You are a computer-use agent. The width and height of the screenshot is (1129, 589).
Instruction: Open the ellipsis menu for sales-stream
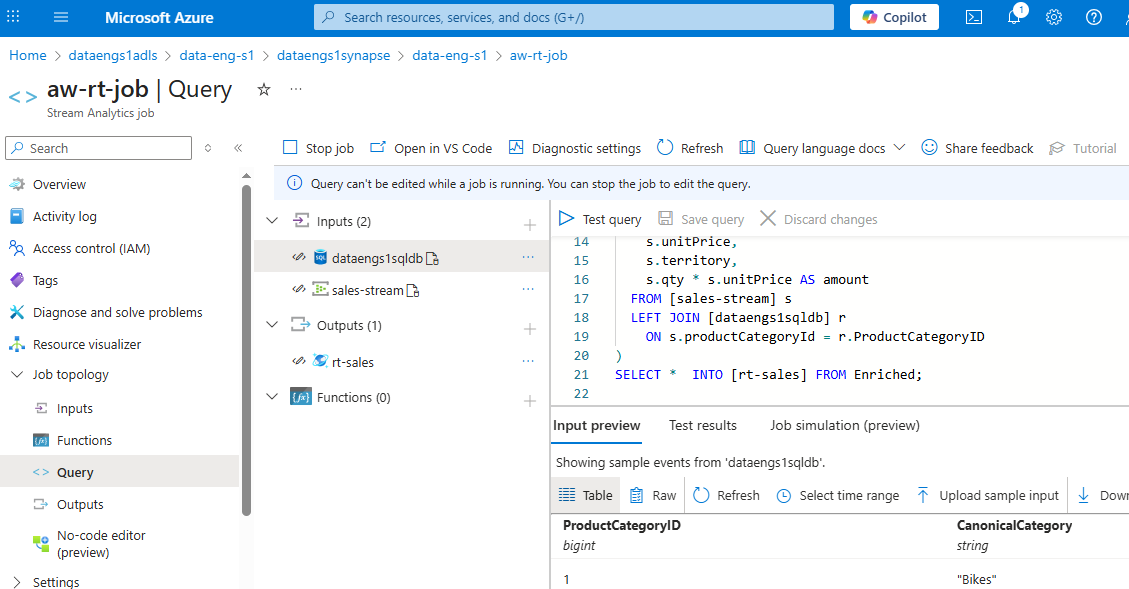[528, 289]
